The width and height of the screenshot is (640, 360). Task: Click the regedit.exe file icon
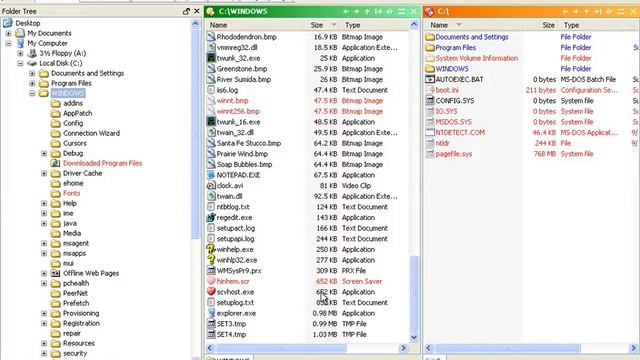click(x=211, y=218)
